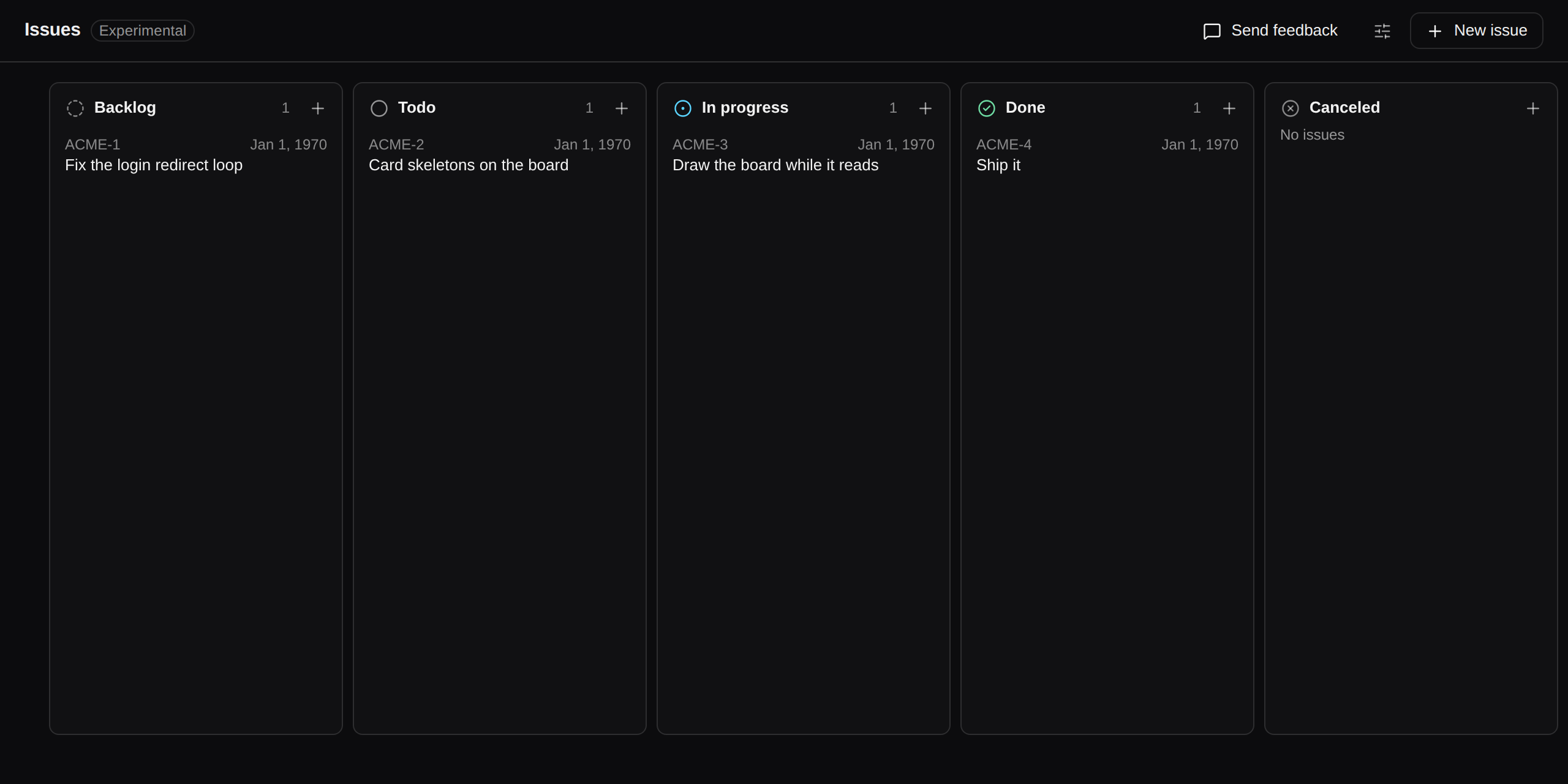Click the issue count in Done header

(1197, 108)
